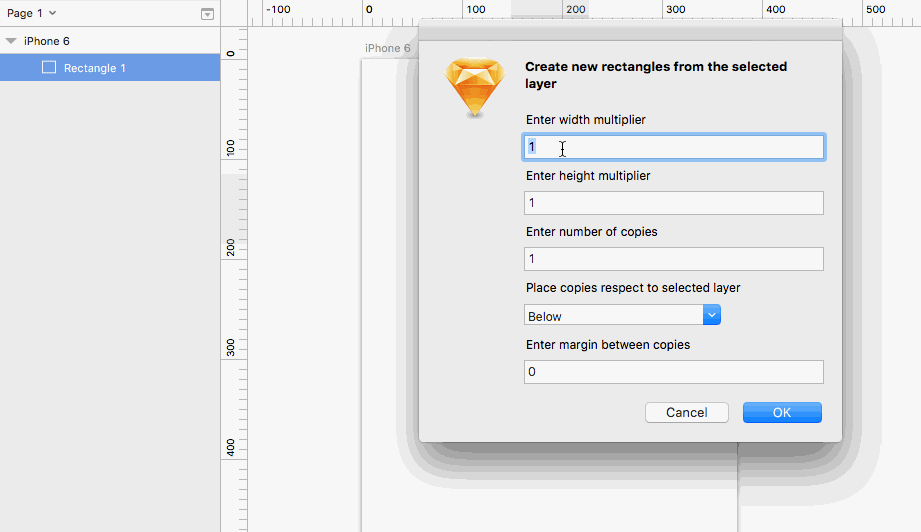Viewport: 921px width, 532px height.
Task: Click into the height multiplier field
Action: [x=674, y=203]
